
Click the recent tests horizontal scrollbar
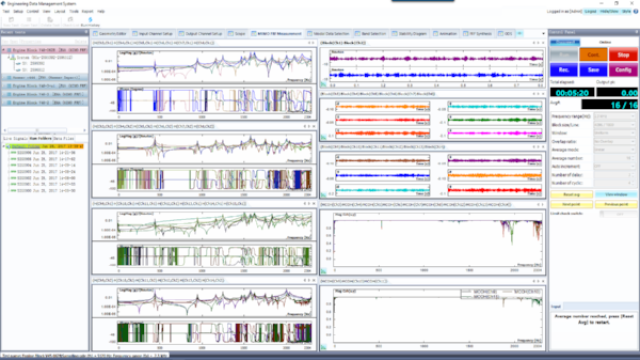click(44, 130)
